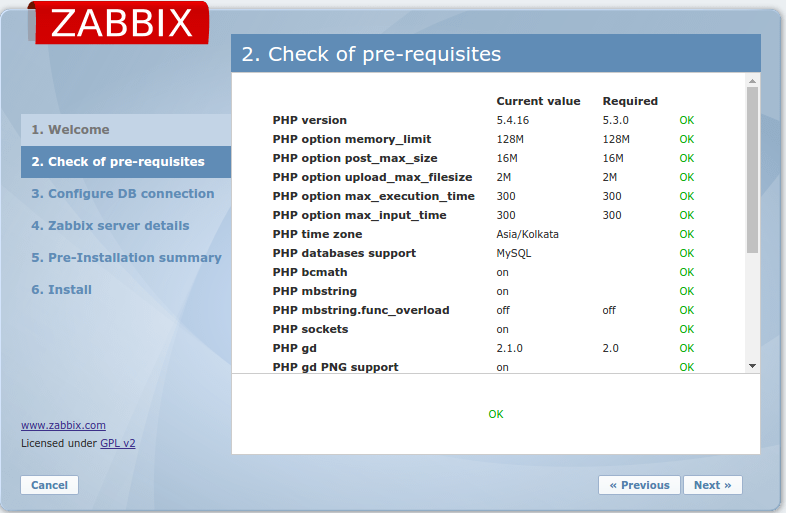Open step 4. Zabbix server details
The image size is (786, 513).
pyautogui.click(x=110, y=226)
